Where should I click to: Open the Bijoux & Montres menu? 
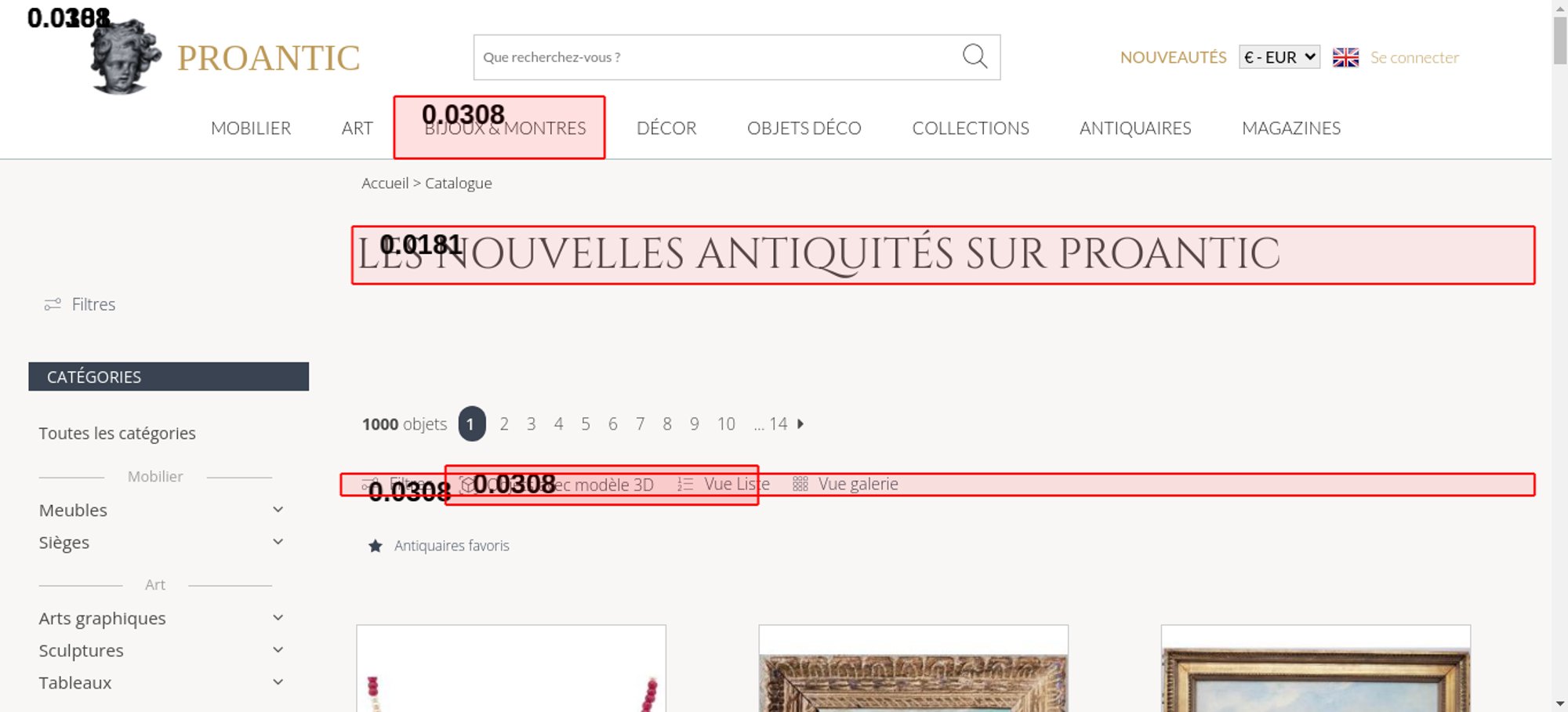(x=505, y=129)
